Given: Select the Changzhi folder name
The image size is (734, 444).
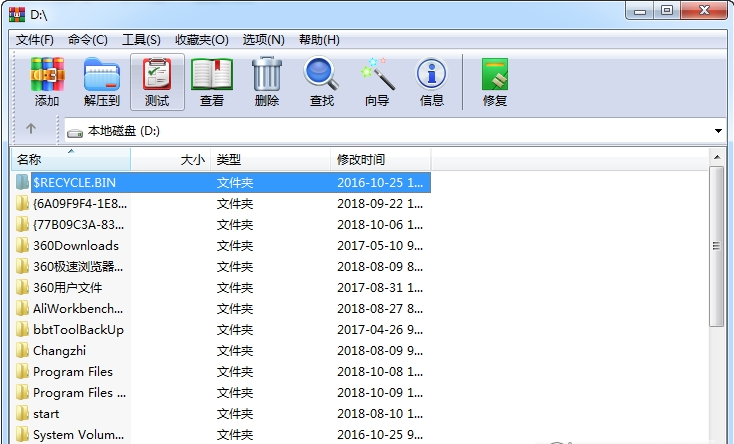Looking at the screenshot, I should click(59, 350).
